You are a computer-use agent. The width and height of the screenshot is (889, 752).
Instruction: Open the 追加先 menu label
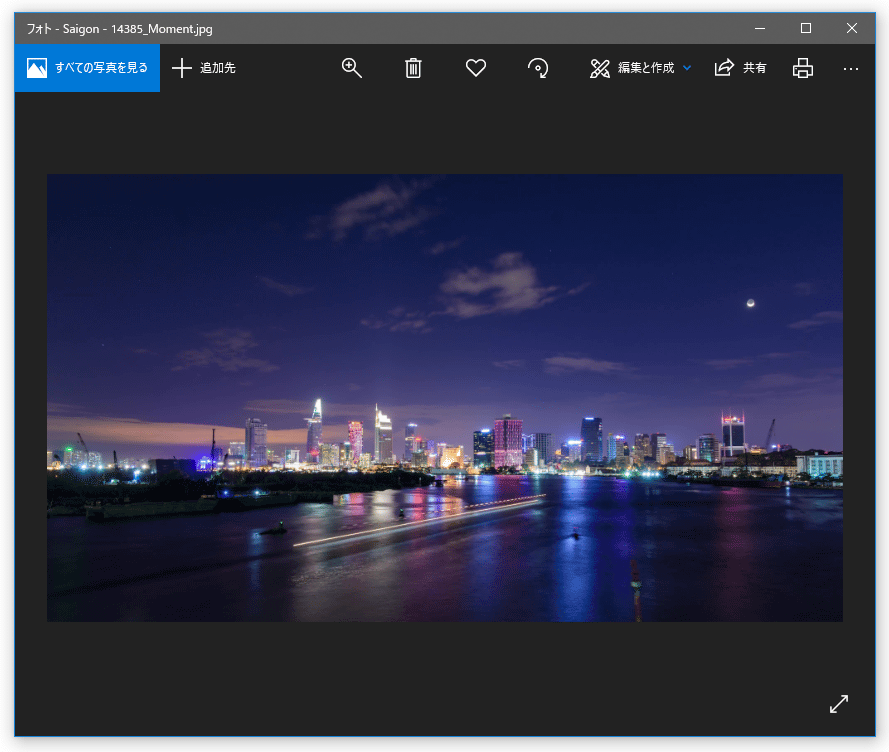[x=218, y=68]
